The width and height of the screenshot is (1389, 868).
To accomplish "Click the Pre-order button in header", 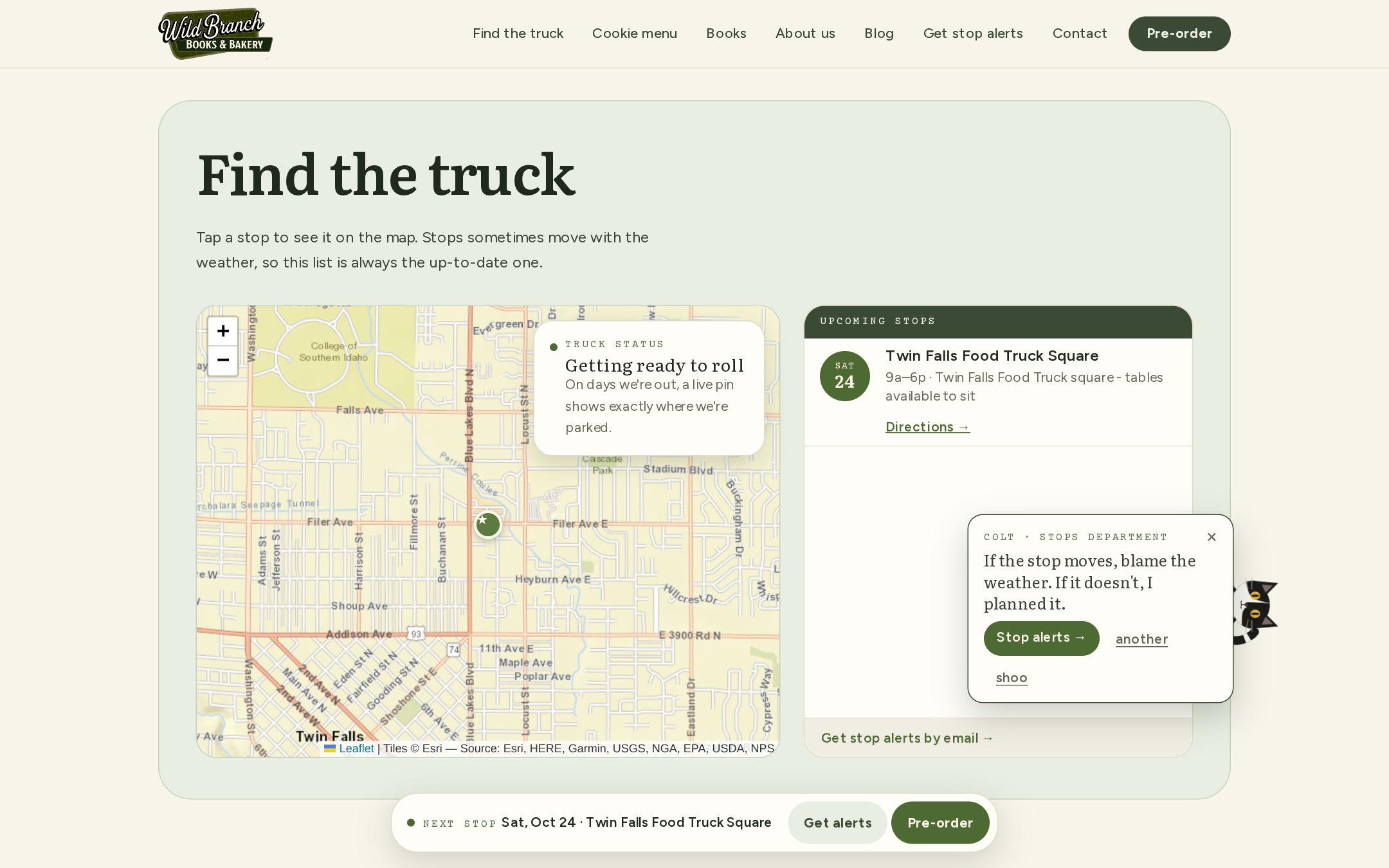I will pos(1179,33).
